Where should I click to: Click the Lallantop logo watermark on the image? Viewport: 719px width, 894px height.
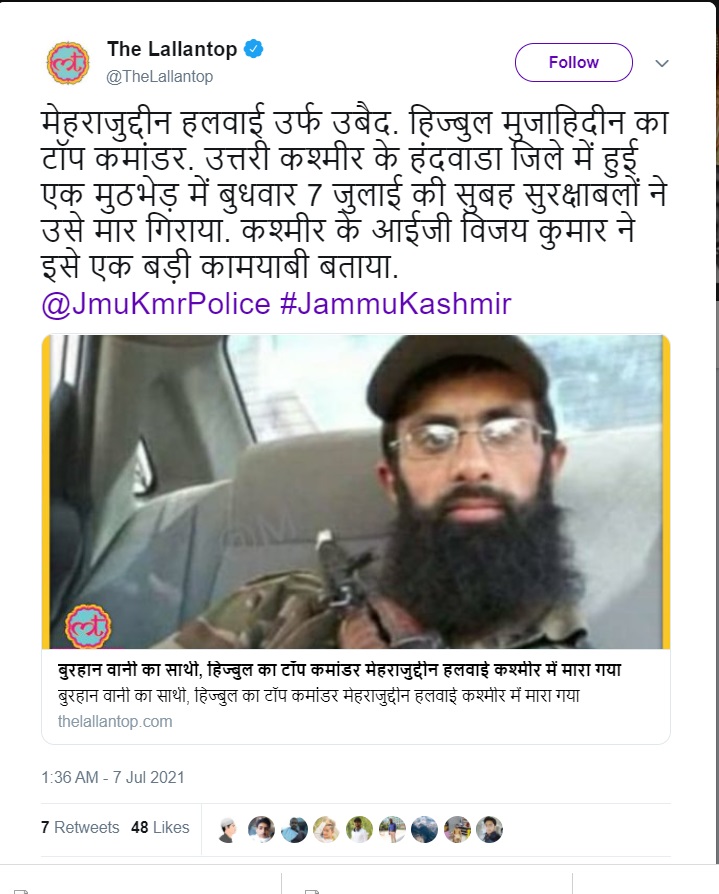[x=88, y=626]
